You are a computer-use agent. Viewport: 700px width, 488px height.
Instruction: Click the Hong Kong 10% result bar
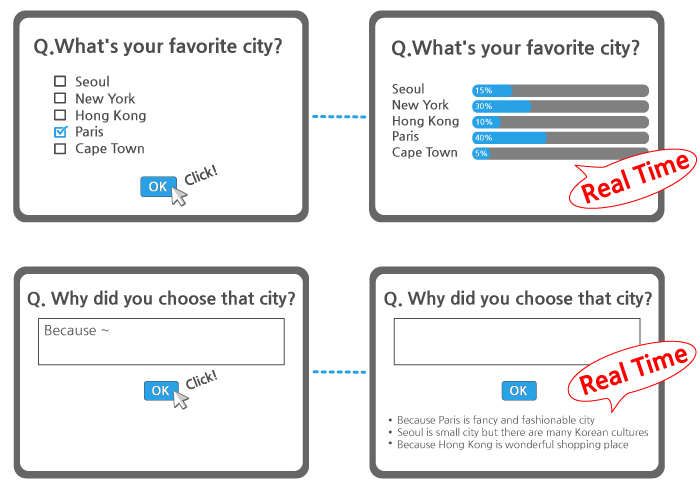pos(560,122)
